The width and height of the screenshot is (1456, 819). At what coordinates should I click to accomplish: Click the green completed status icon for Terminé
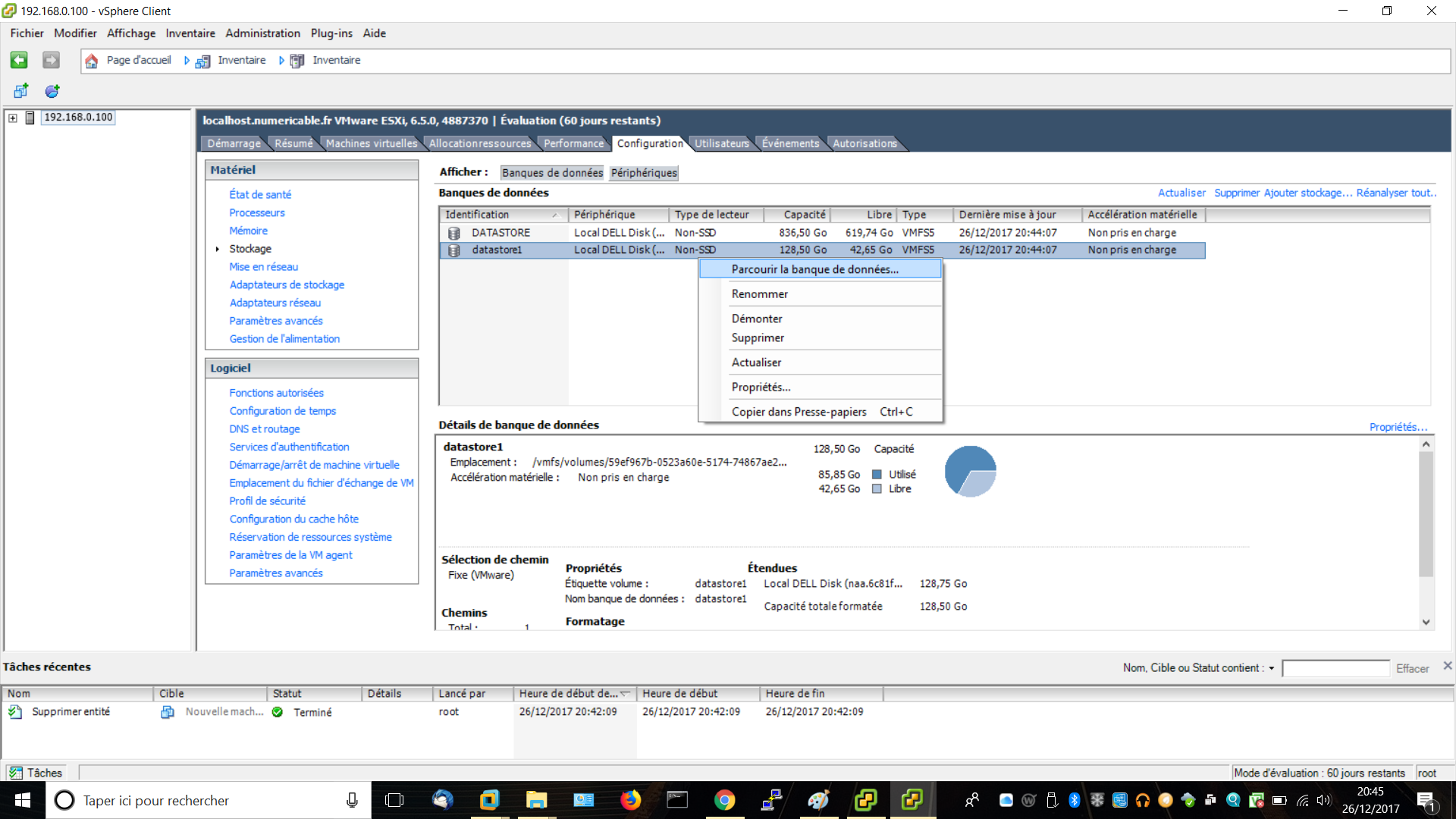coord(278,712)
